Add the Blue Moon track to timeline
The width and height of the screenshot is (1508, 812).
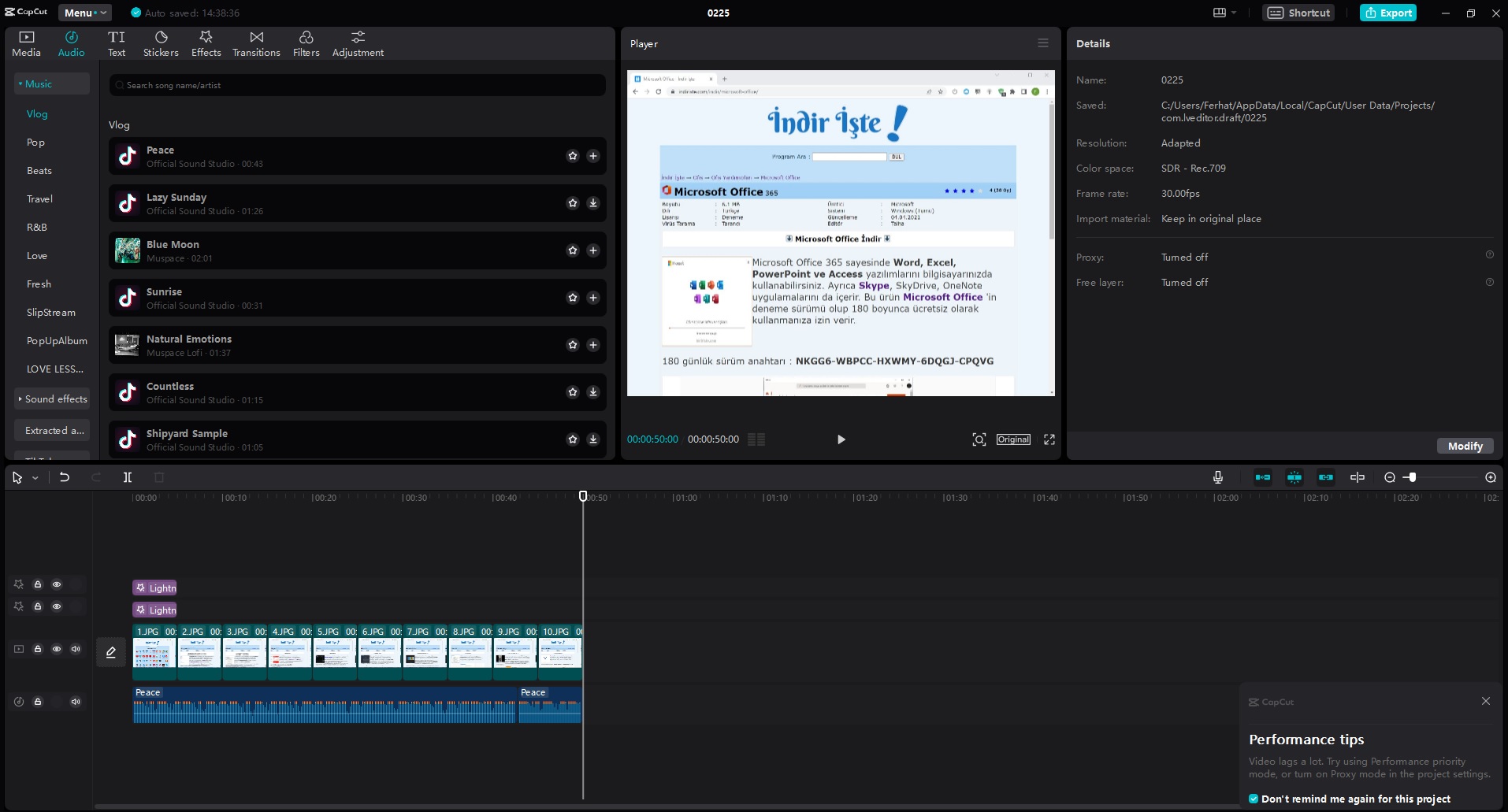(593, 250)
